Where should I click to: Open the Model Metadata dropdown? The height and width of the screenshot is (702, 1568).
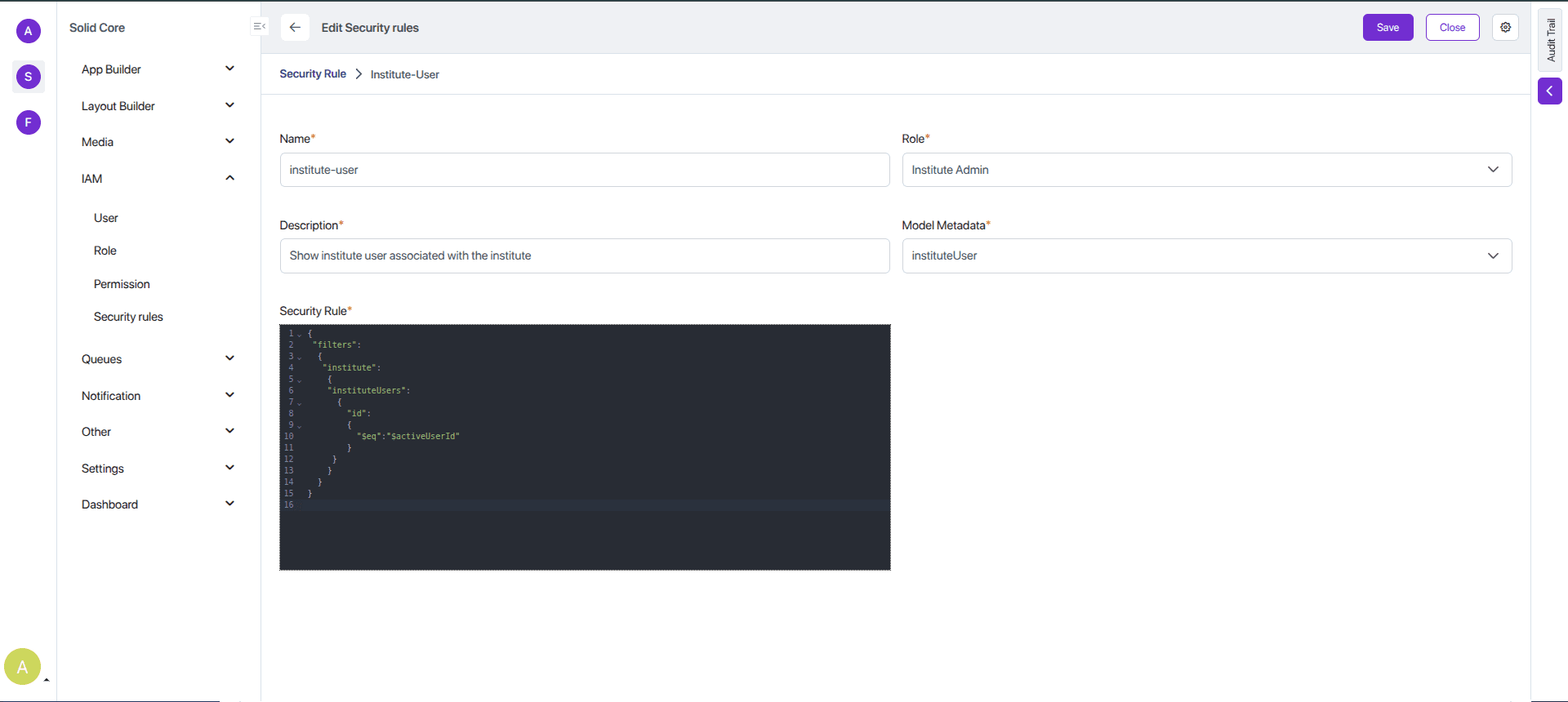click(1207, 255)
